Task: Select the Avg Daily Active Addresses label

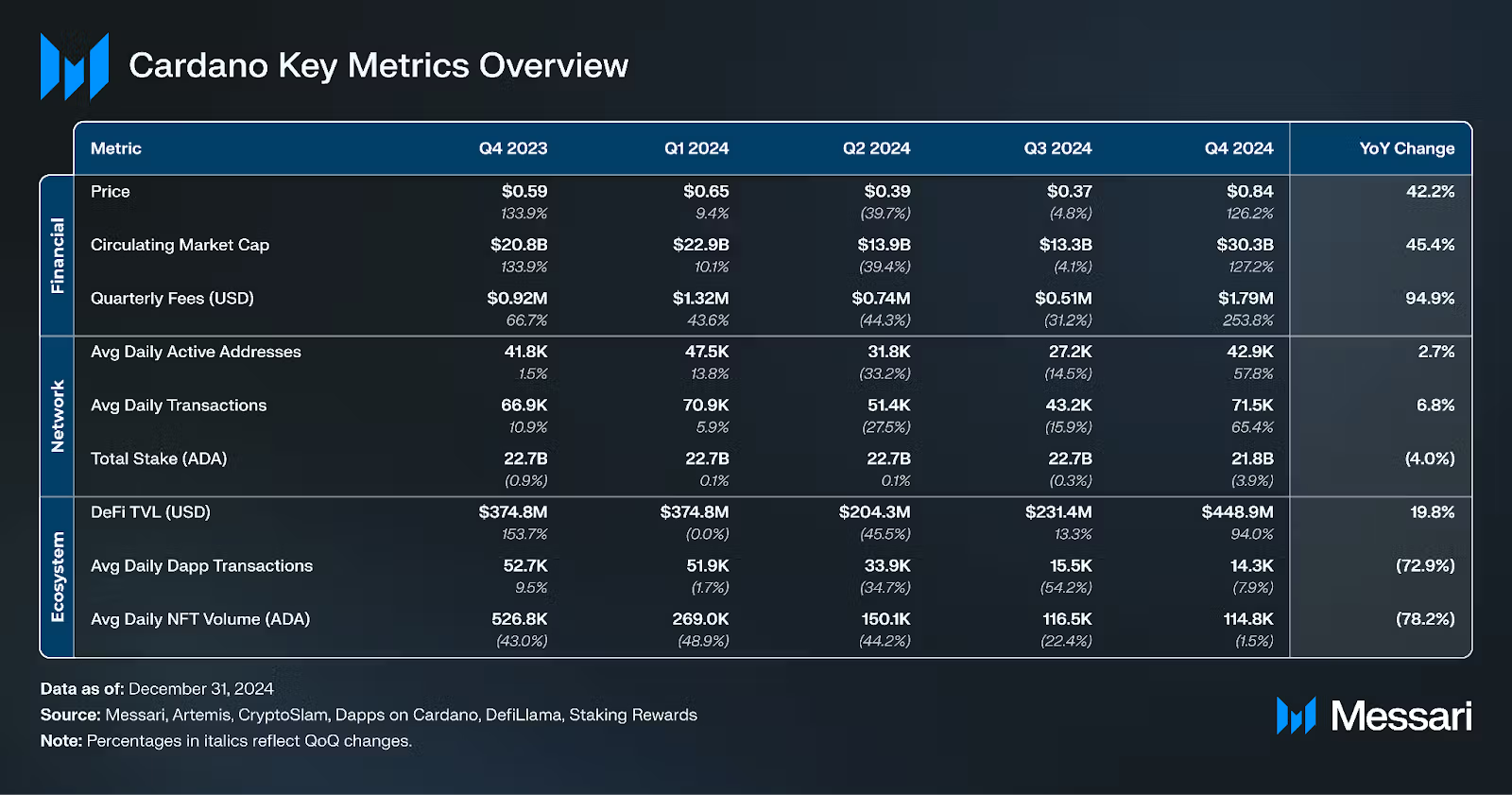Action: [196, 352]
